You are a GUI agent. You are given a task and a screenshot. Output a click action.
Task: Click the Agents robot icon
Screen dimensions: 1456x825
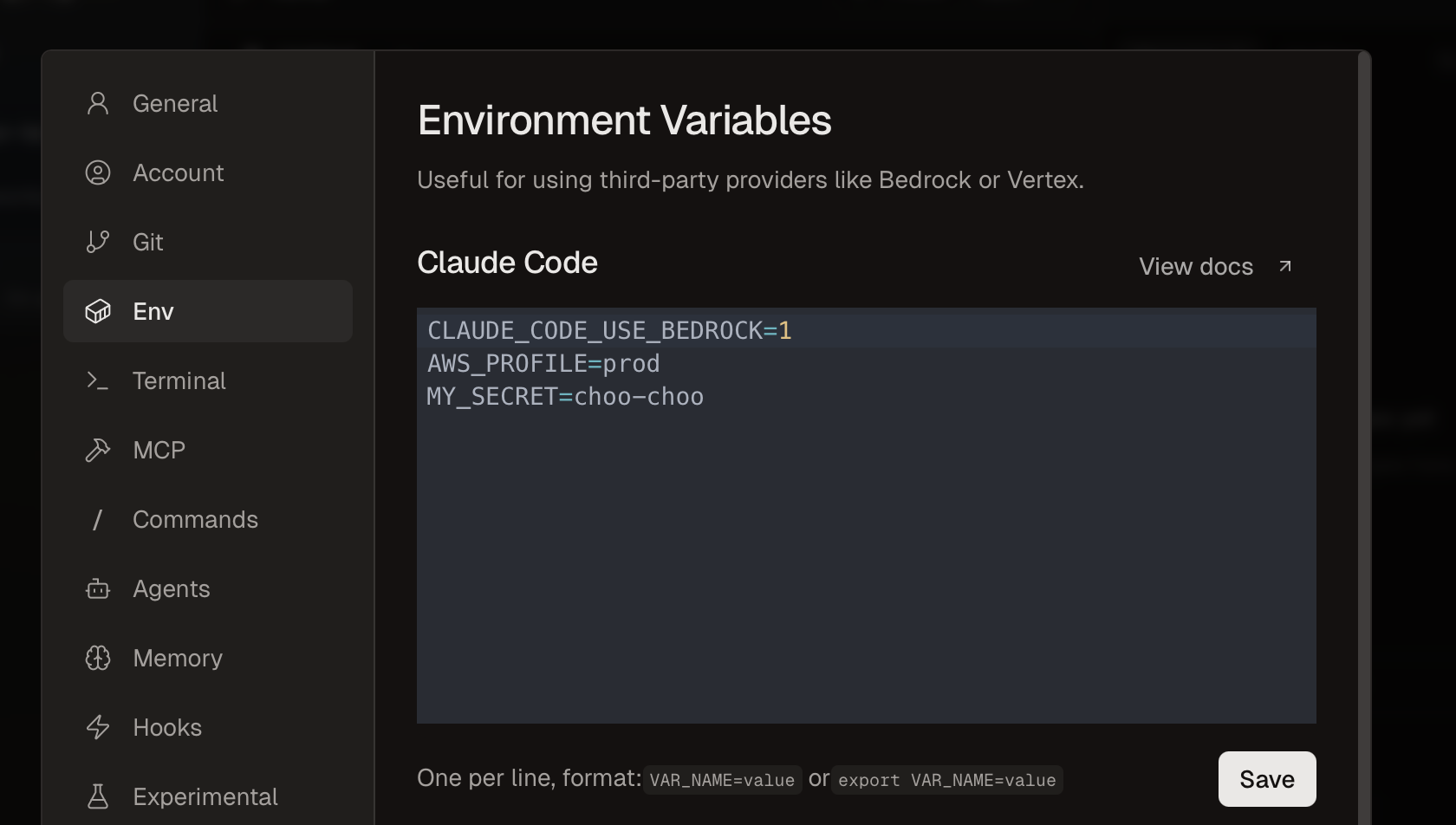(x=97, y=588)
